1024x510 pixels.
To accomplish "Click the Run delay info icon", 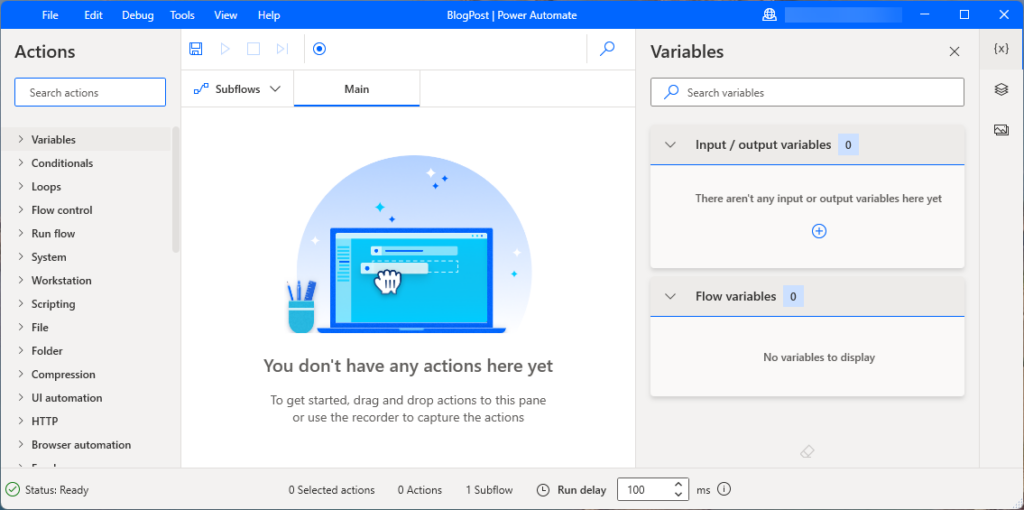I will [x=724, y=489].
